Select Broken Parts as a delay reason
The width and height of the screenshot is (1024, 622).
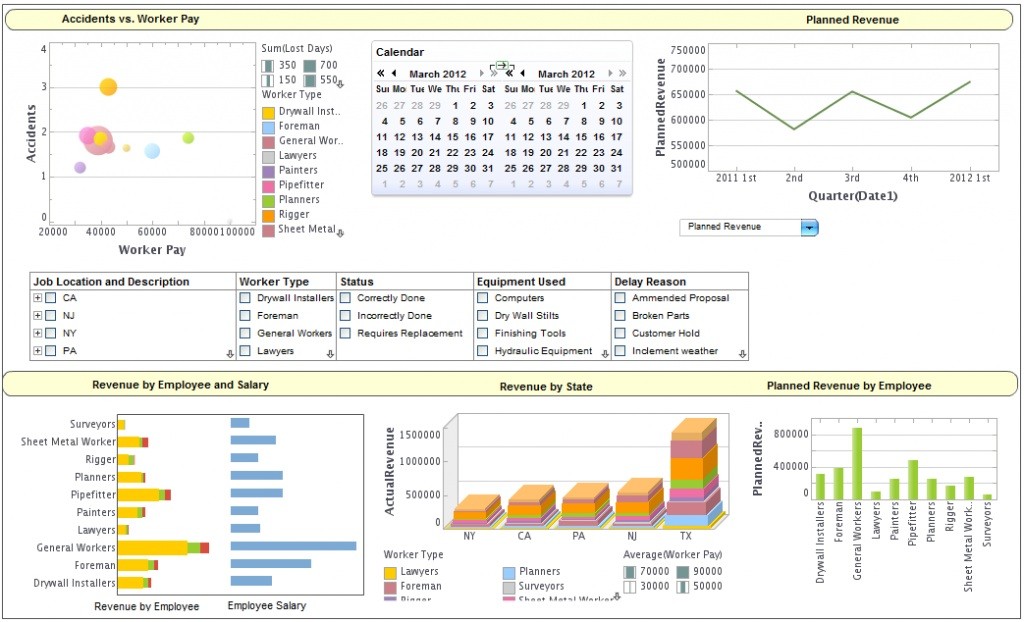tap(618, 316)
